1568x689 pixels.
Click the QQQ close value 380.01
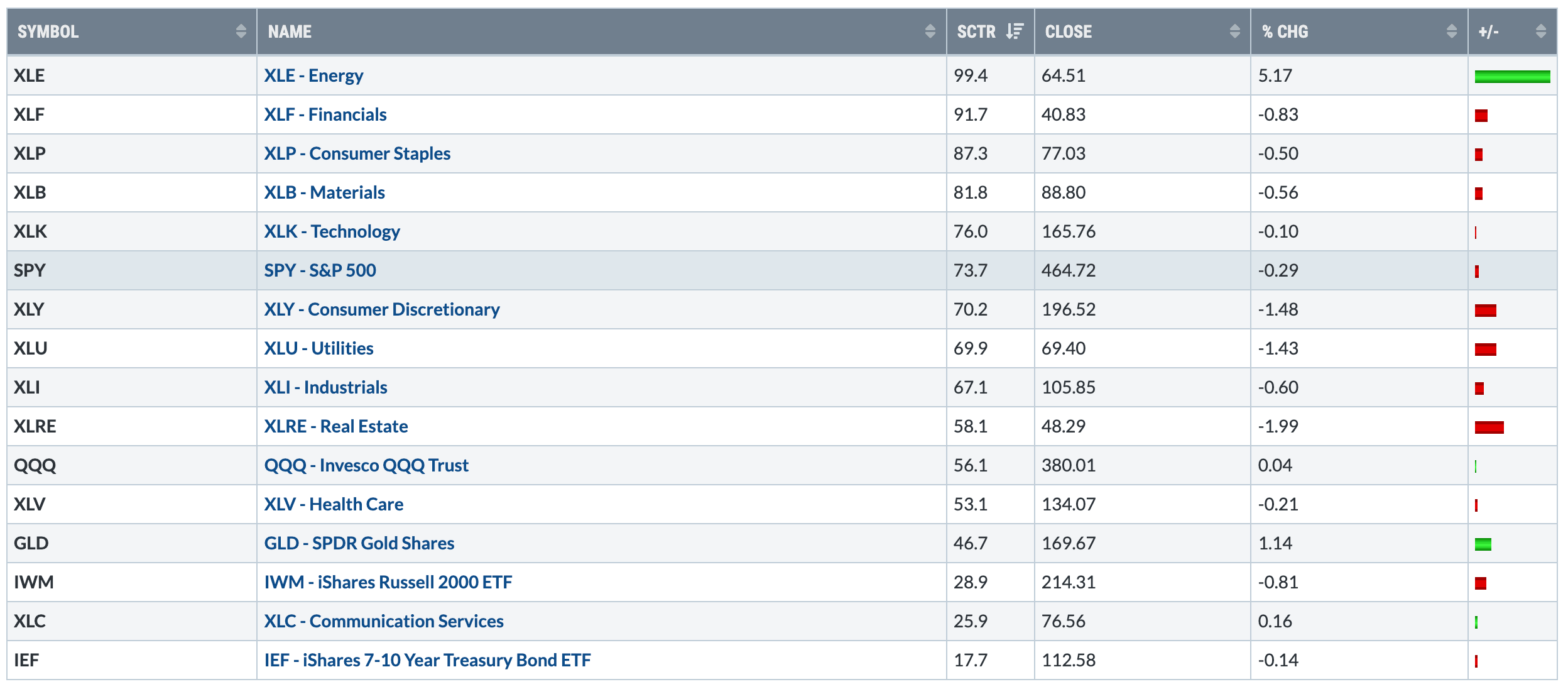point(1068,466)
